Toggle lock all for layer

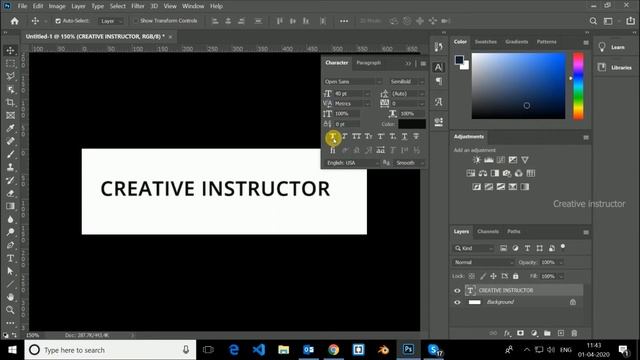point(516,276)
